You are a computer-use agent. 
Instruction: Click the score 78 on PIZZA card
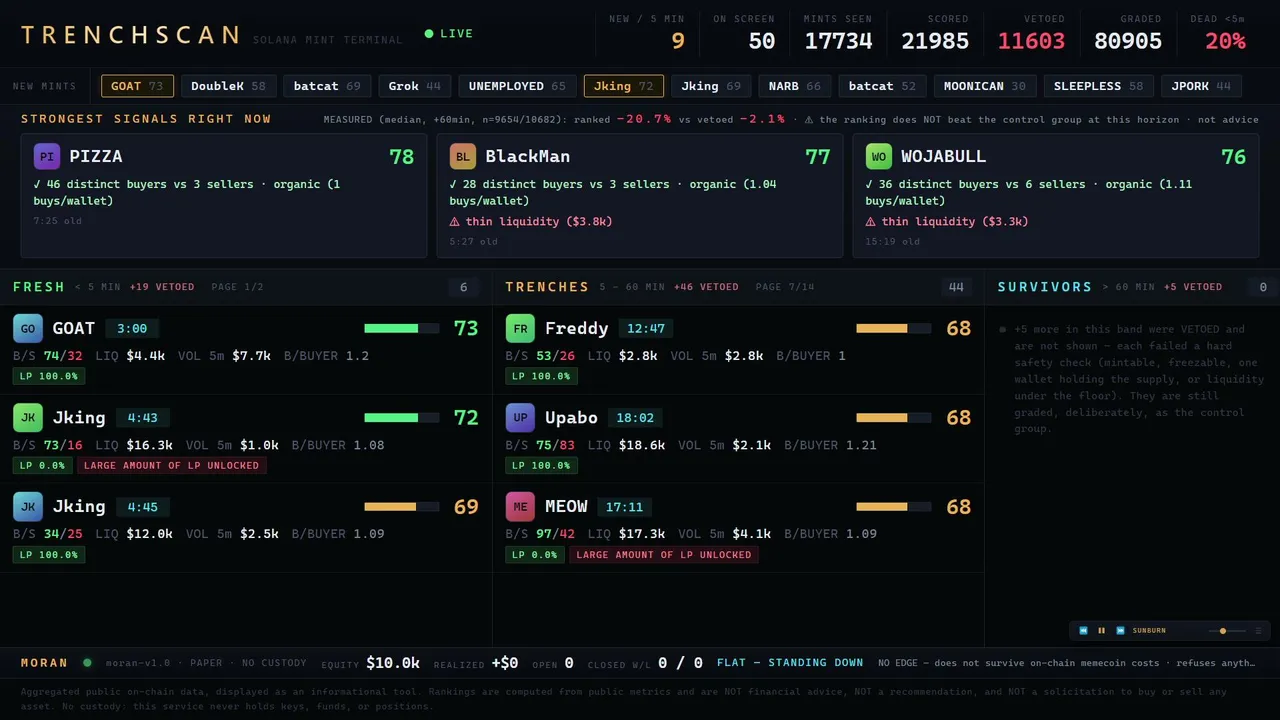401,157
